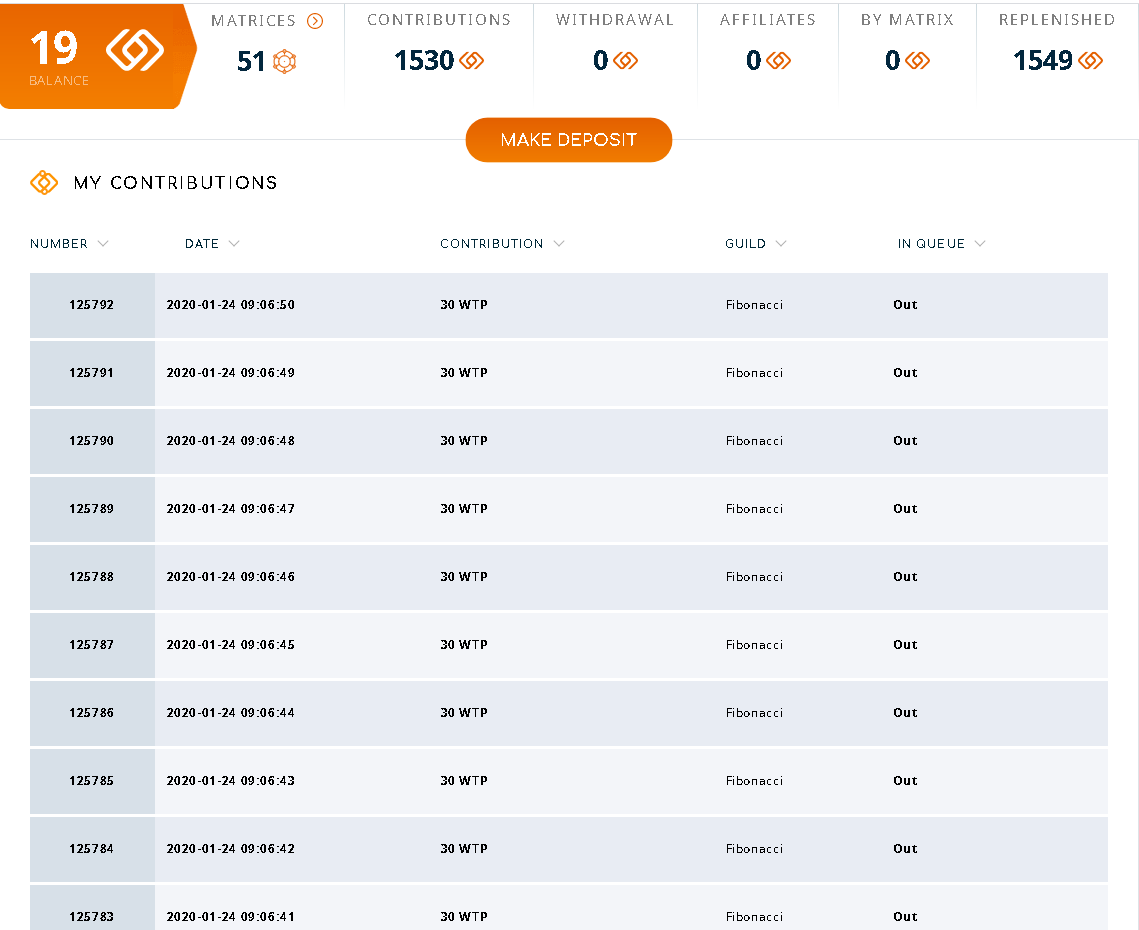Click date 2020-01-24 09:06:43
The image size is (1139, 930).
point(230,781)
